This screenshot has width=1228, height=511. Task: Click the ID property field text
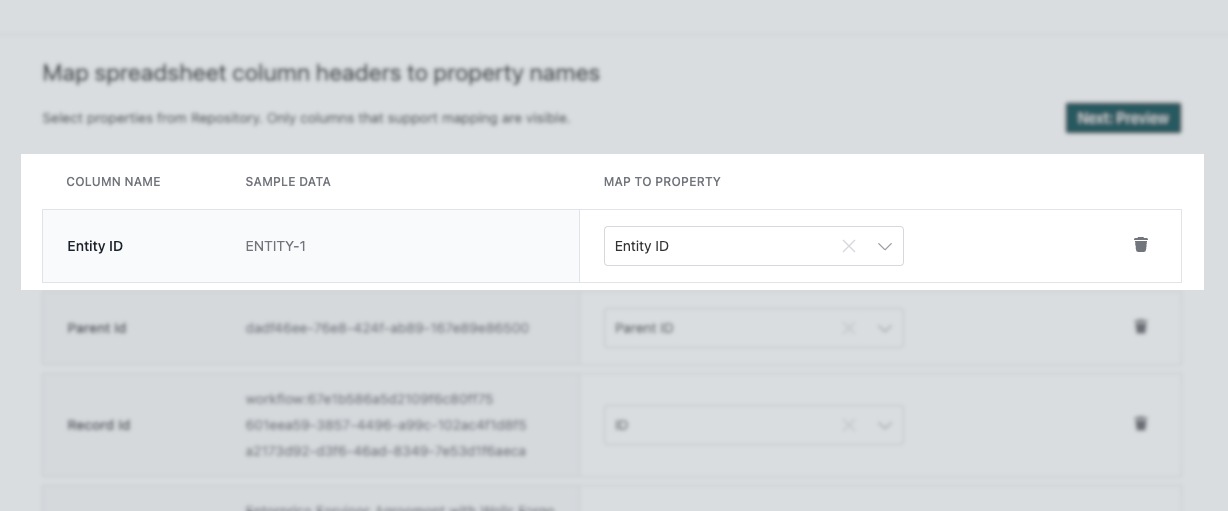(x=622, y=425)
